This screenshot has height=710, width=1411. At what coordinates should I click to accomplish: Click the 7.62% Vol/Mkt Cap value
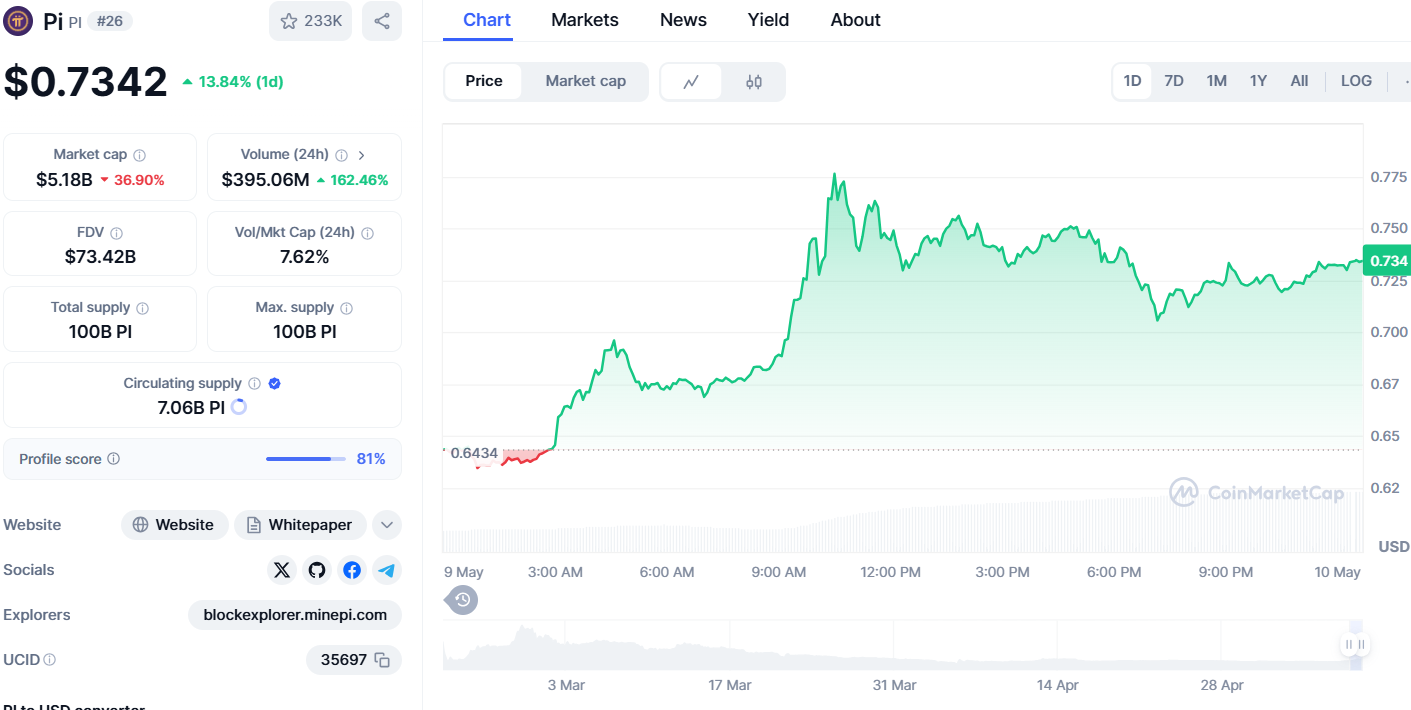[304, 257]
